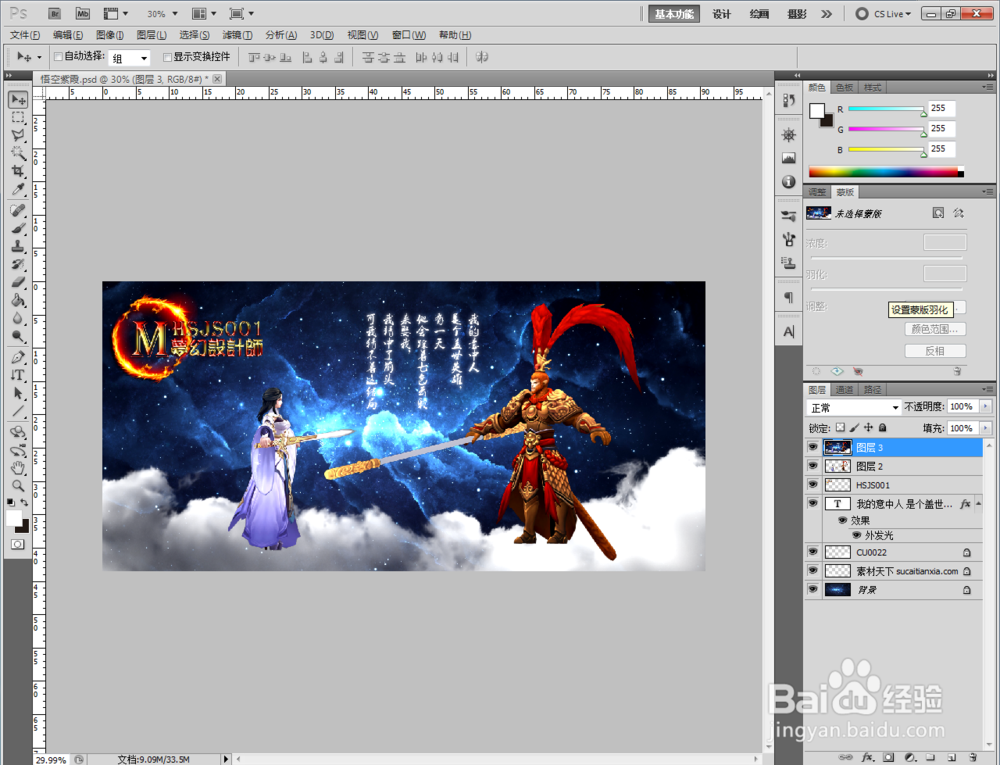Open the 窗口(W) menu
The width and height of the screenshot is (1000, 765).
409,35
